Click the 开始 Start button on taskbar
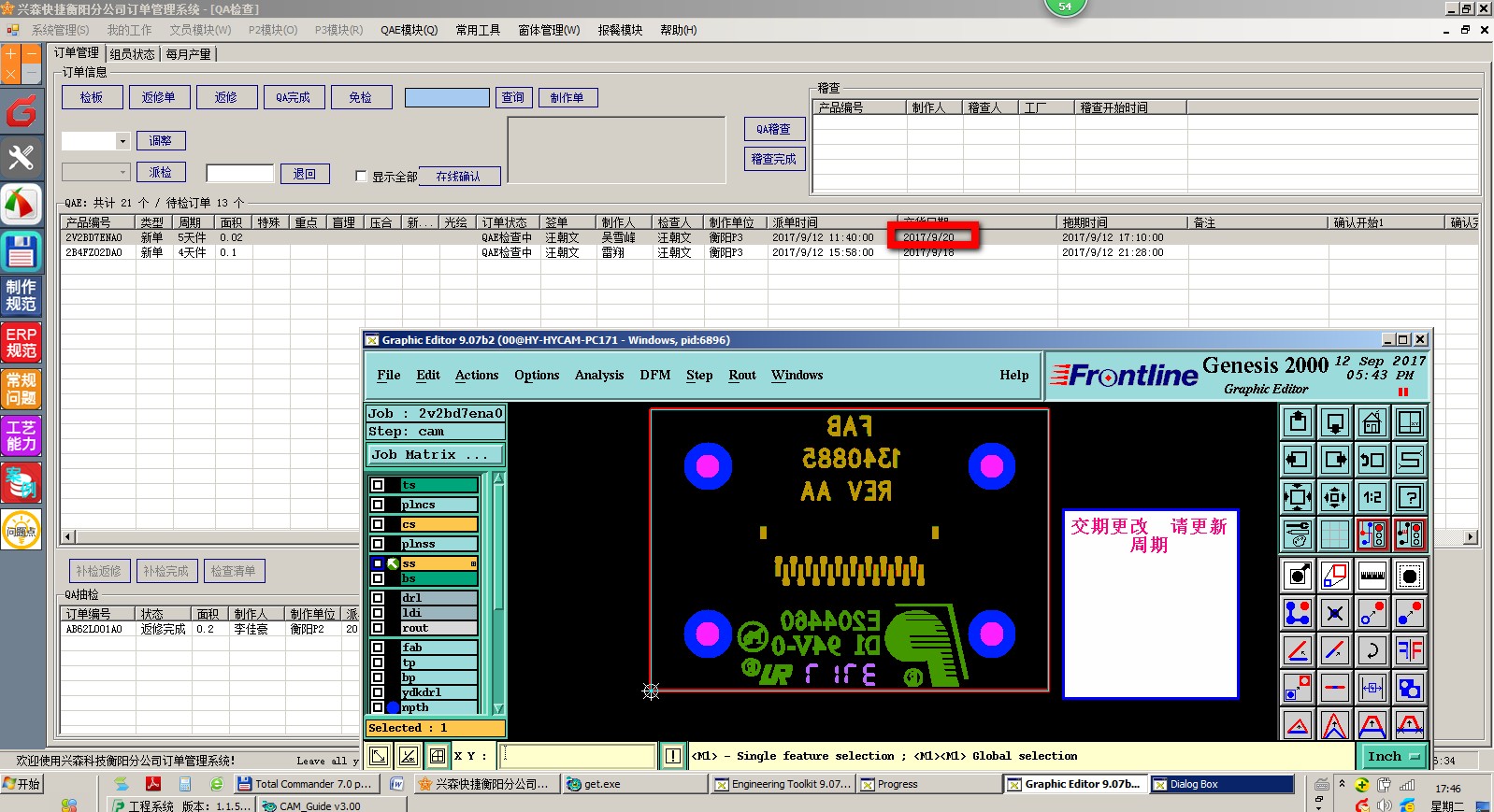The image size is (1494, 812). [22, 784]
